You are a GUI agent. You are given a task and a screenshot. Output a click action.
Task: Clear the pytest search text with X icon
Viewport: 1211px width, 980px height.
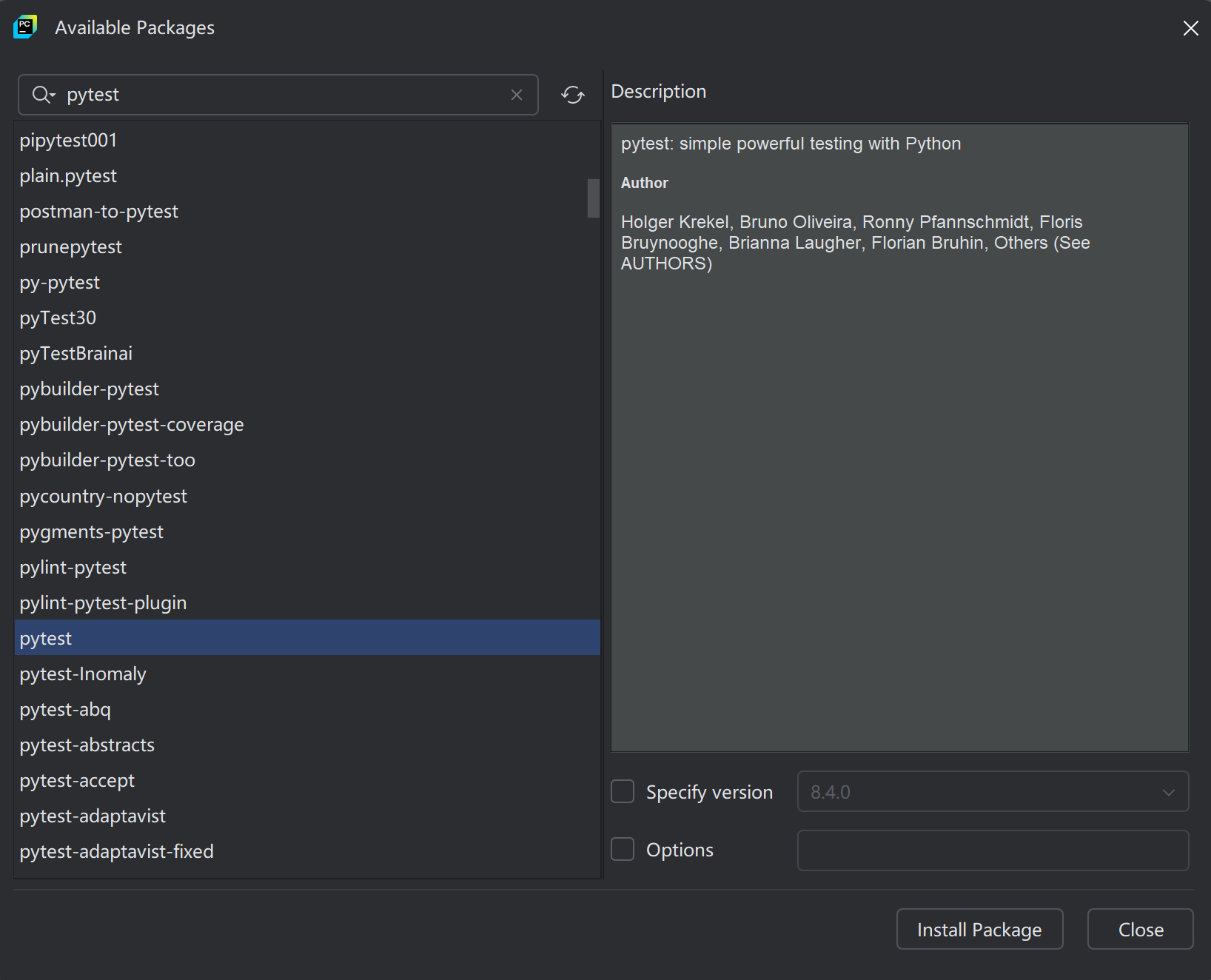[x=517, y=95]
